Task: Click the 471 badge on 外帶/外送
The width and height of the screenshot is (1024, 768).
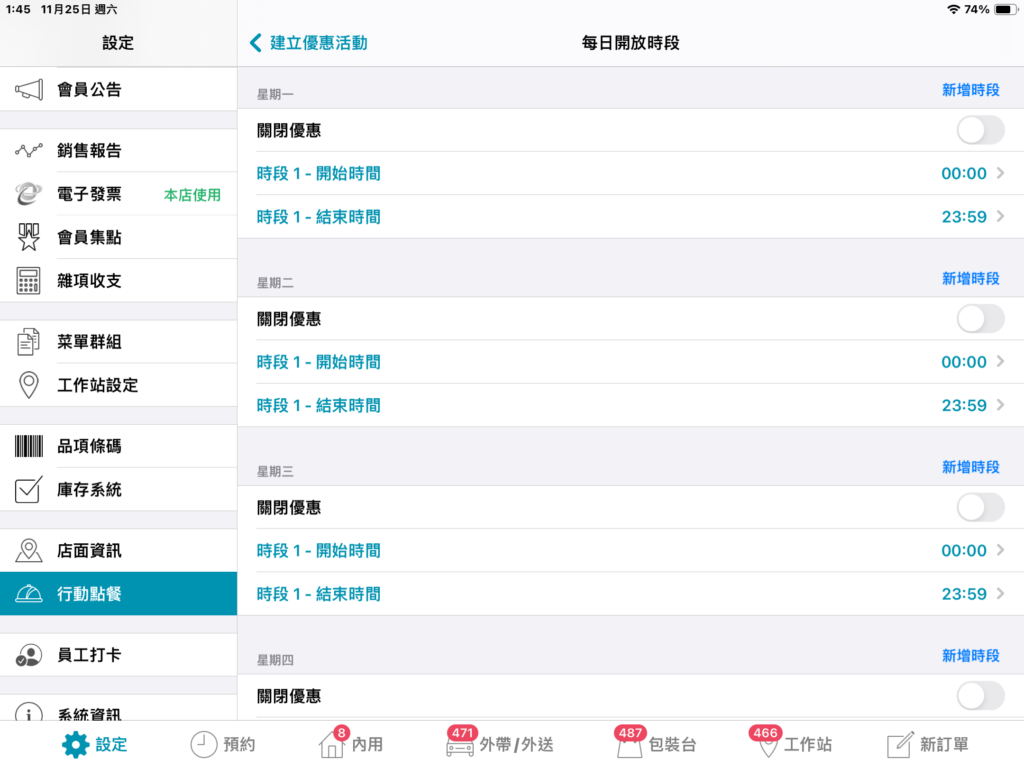Action: click(x=462, y=733)
